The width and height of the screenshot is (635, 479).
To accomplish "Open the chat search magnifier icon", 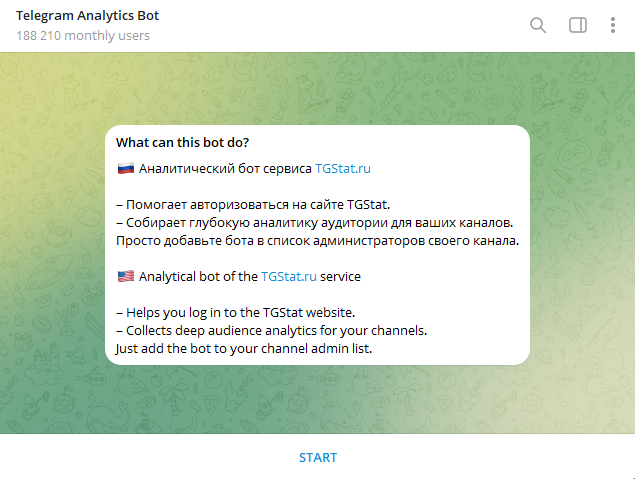I will (538, 25).
